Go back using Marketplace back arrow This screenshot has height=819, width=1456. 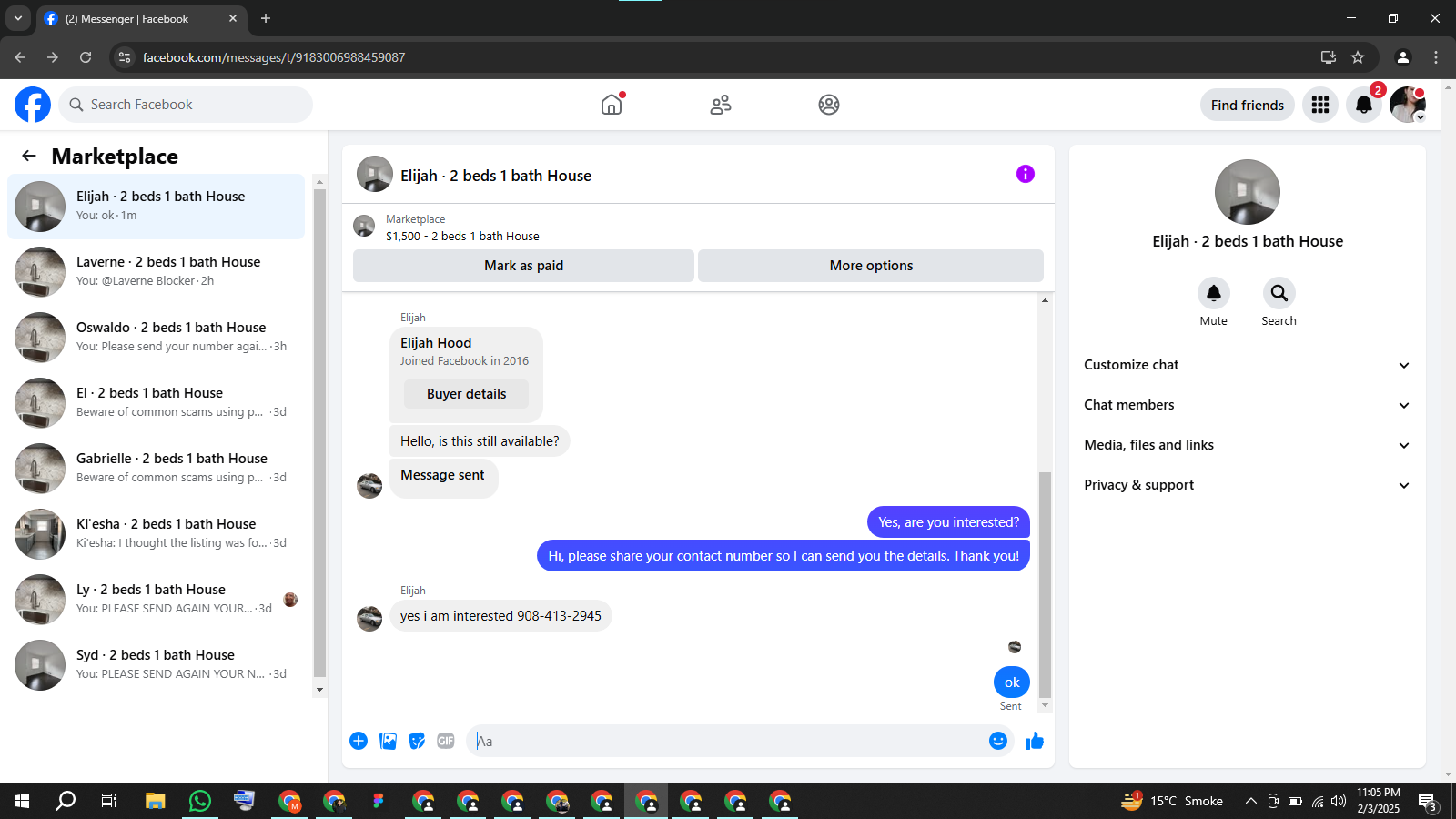click(29, 156)
